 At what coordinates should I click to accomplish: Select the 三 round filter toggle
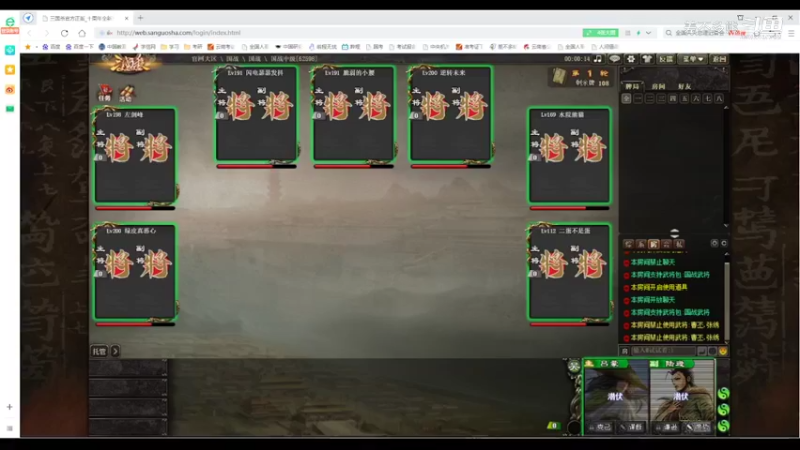[661, 98]
